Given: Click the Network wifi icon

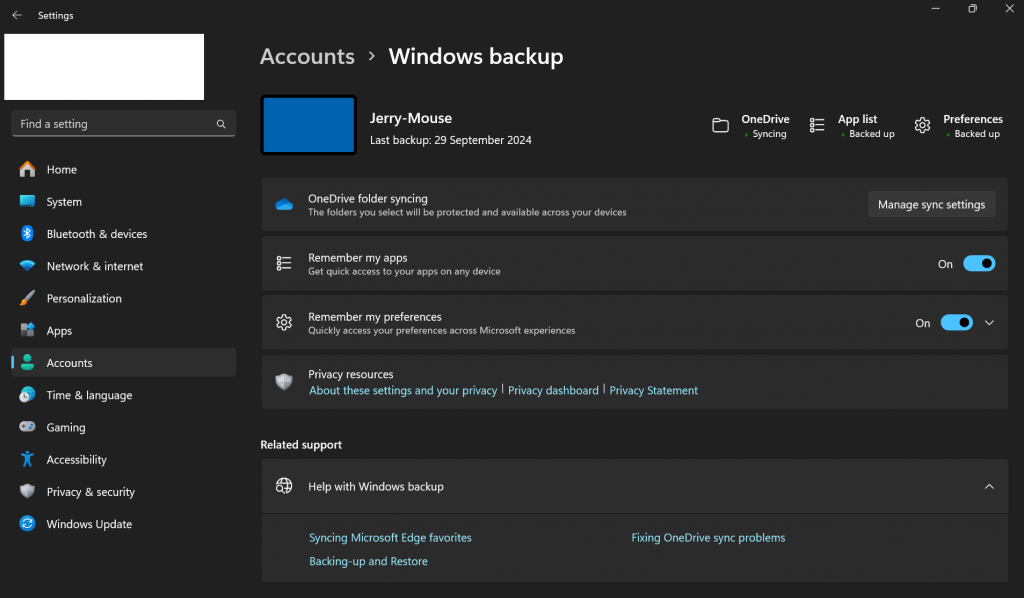Looking at the screenshot, I should 27,266.
